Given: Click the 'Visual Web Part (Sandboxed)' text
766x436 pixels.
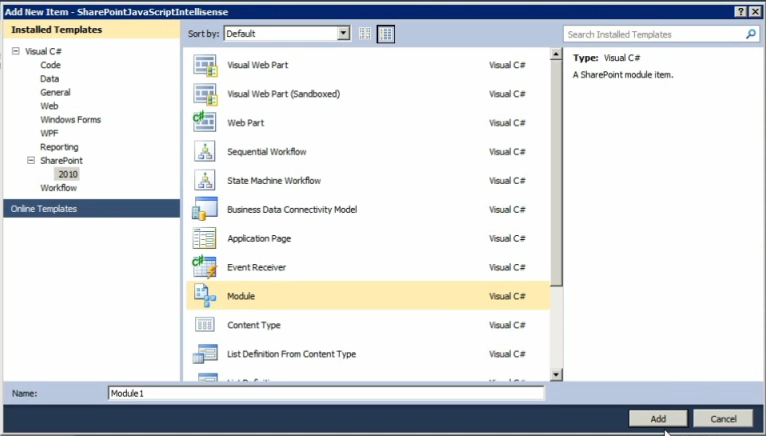Looking at the screenshot, I should point(283,94).
